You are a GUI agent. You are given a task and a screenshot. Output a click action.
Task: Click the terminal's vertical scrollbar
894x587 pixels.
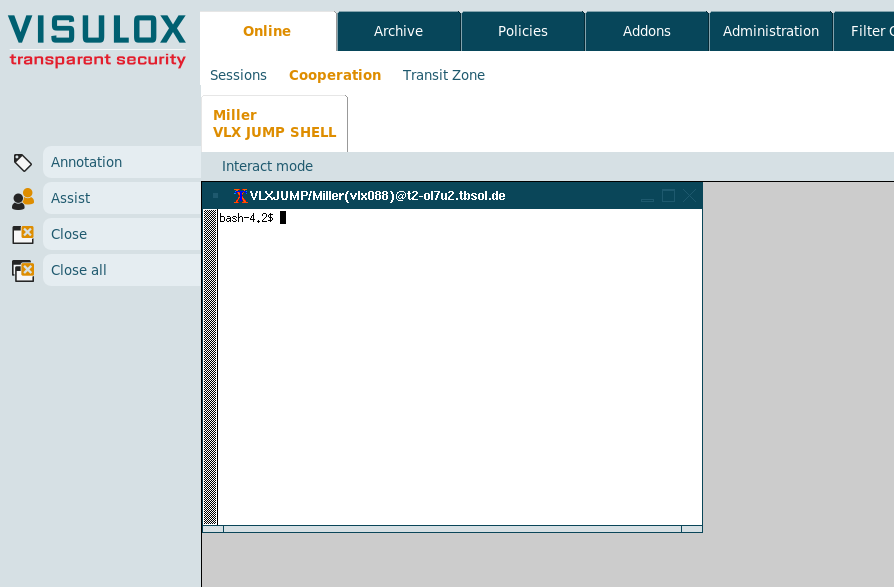pyautogui.click(x=210, y=366)
